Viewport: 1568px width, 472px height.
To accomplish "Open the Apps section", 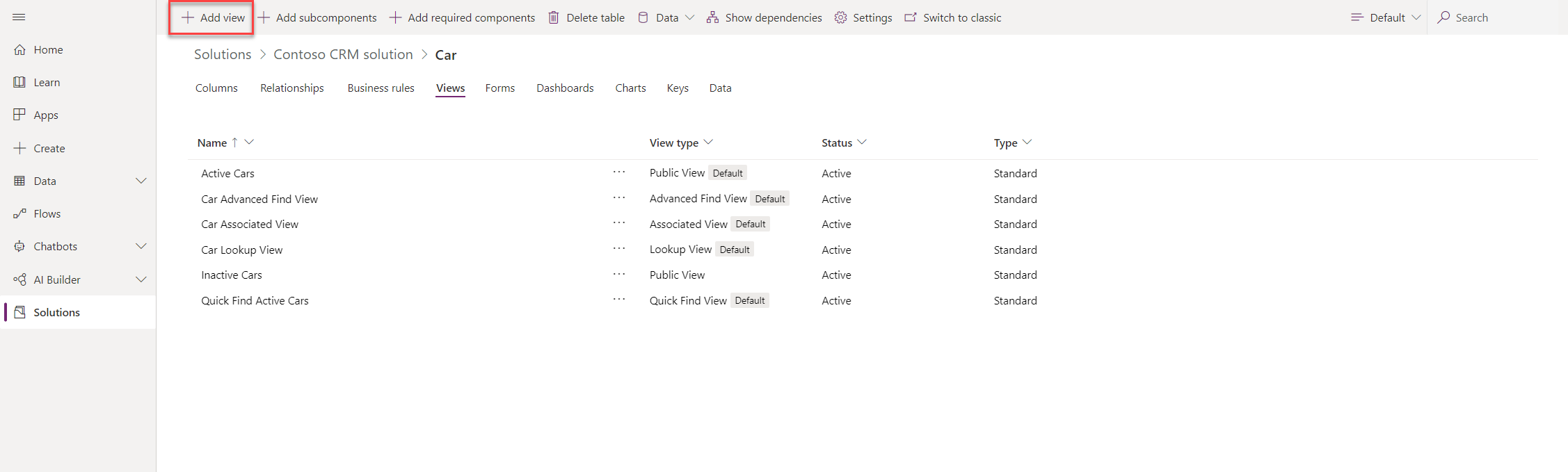I will [x=46, y=115].
